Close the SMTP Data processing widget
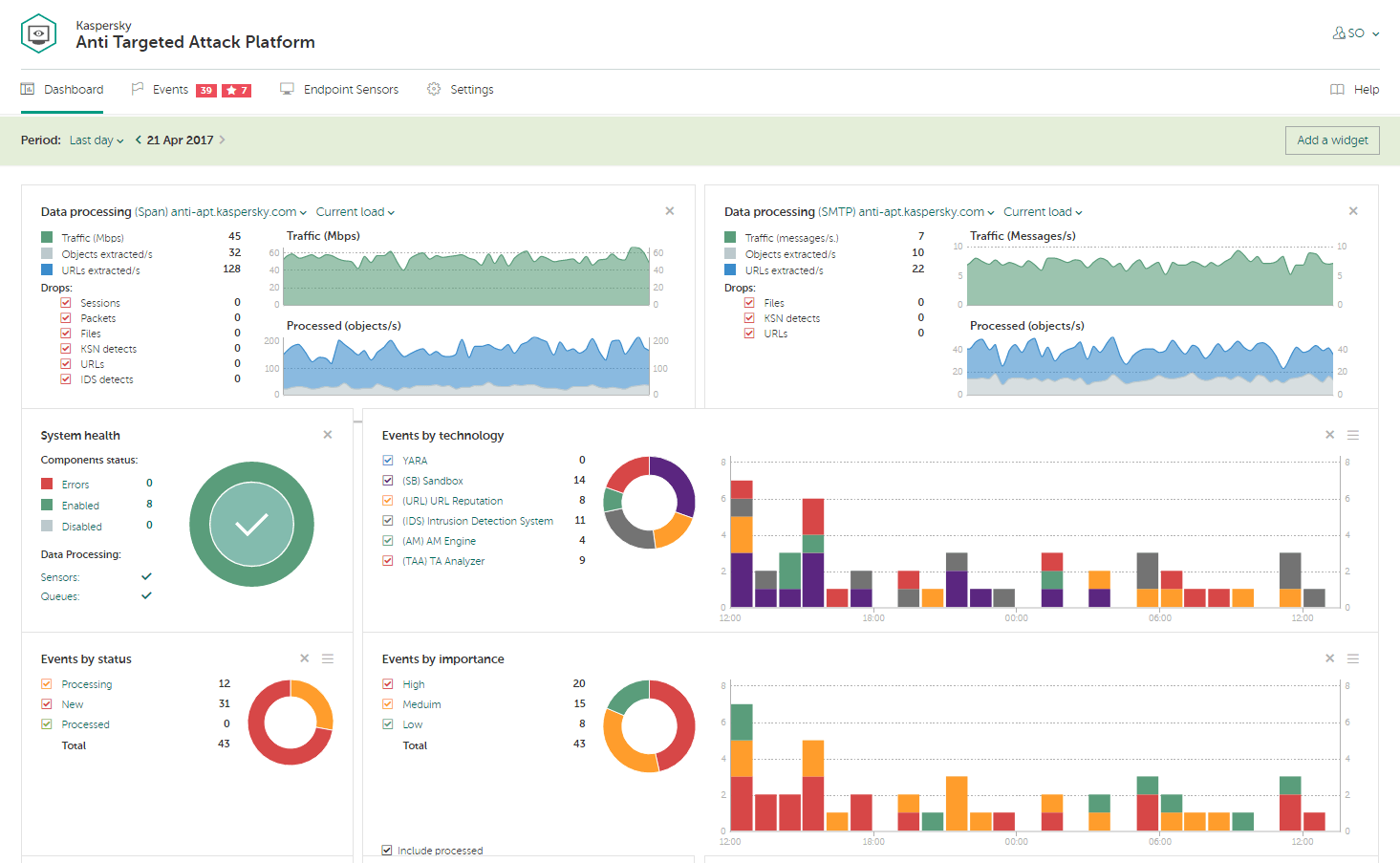This screenshot has width=1400, height=863. tap(1353, 211)
